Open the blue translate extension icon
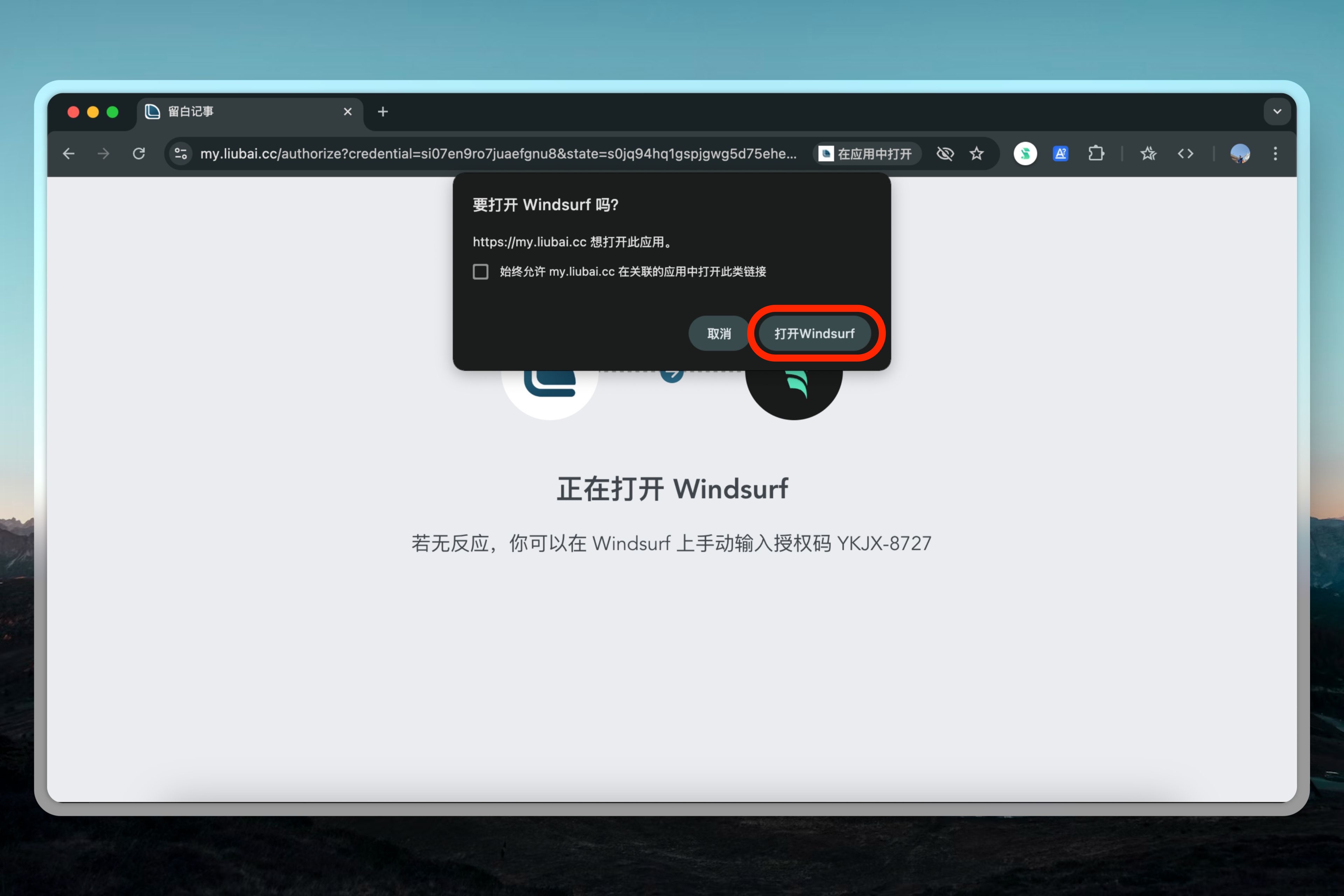The height and width of the screenshot is (896, 1344). click(x=1060, y=154)
